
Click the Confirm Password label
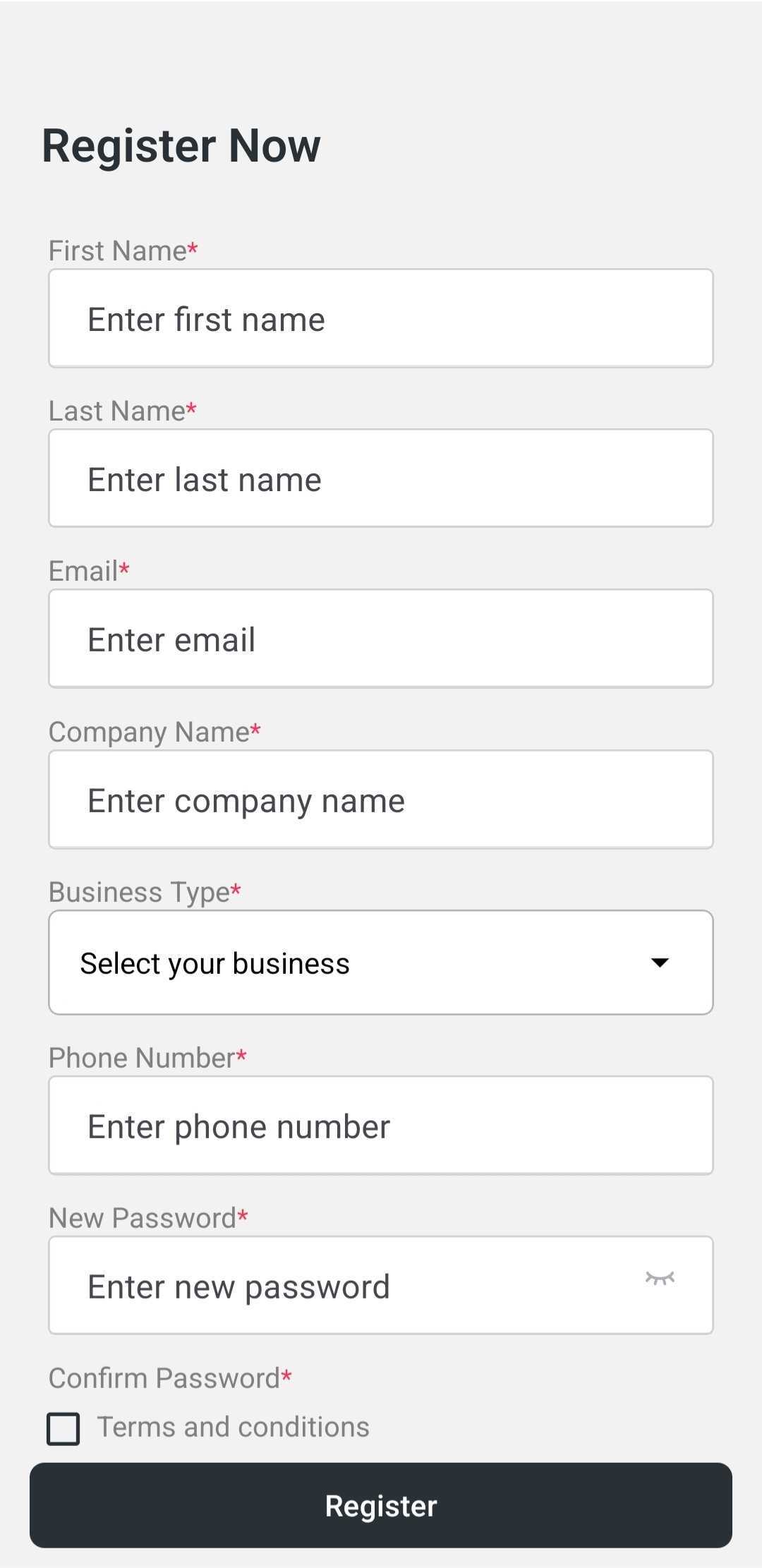point(170,1378)
